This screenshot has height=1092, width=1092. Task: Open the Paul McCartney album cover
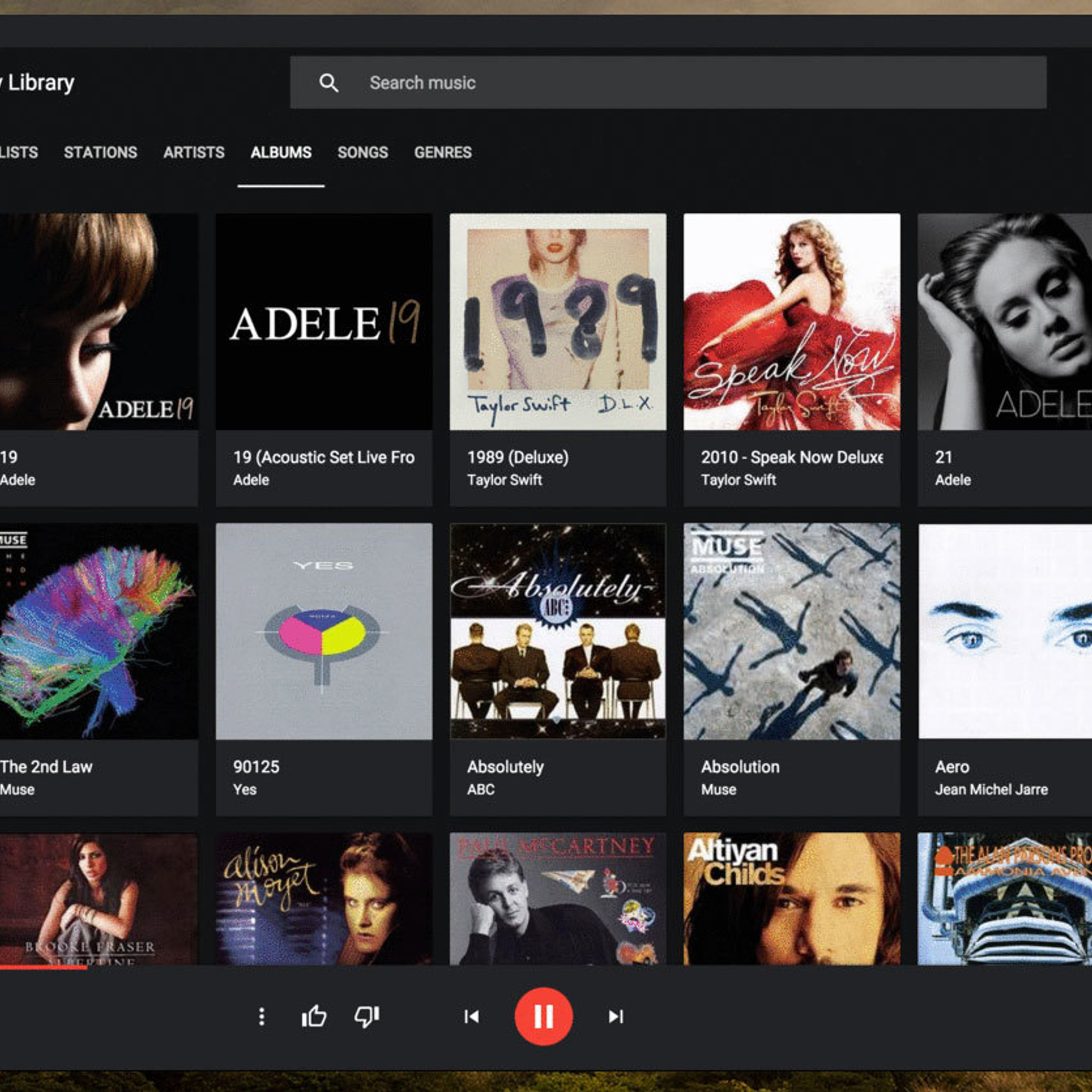[558, 898]
